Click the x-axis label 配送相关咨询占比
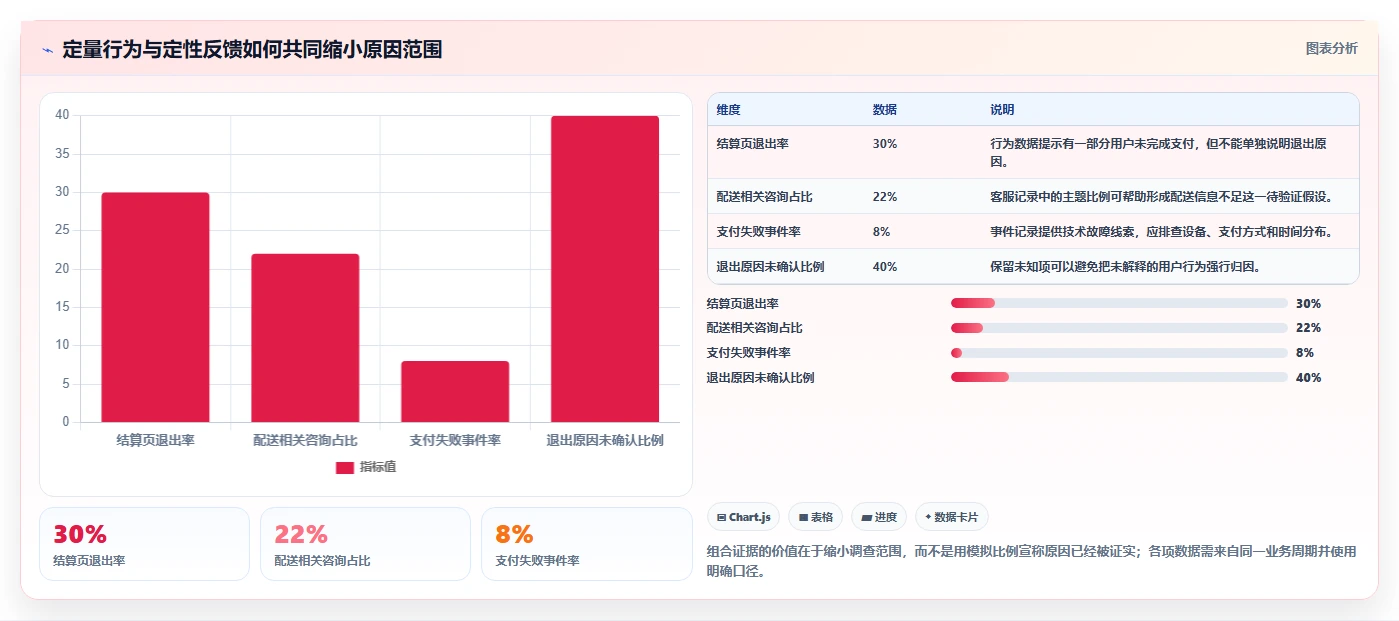1399x621 pixels. 305,440
